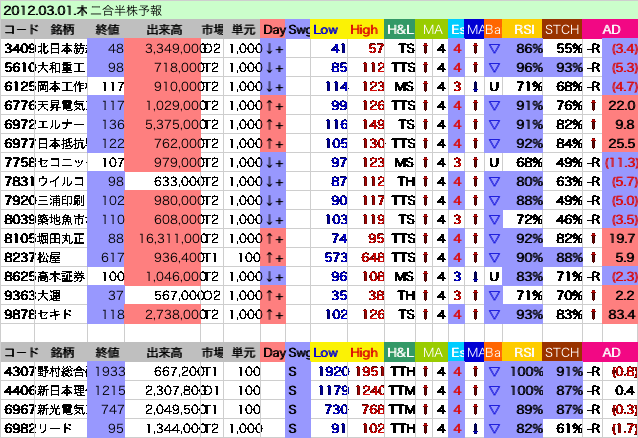Click the blue down-triangle in the 9878 row

tap(494, 315)
